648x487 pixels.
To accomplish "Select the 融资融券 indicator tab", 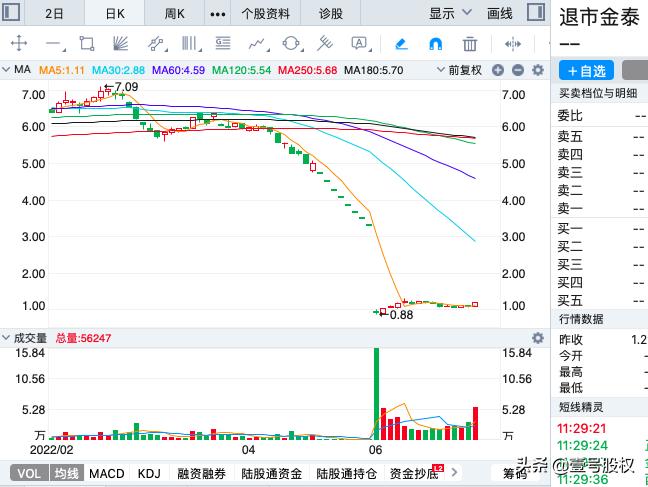I will click(202, 473).
